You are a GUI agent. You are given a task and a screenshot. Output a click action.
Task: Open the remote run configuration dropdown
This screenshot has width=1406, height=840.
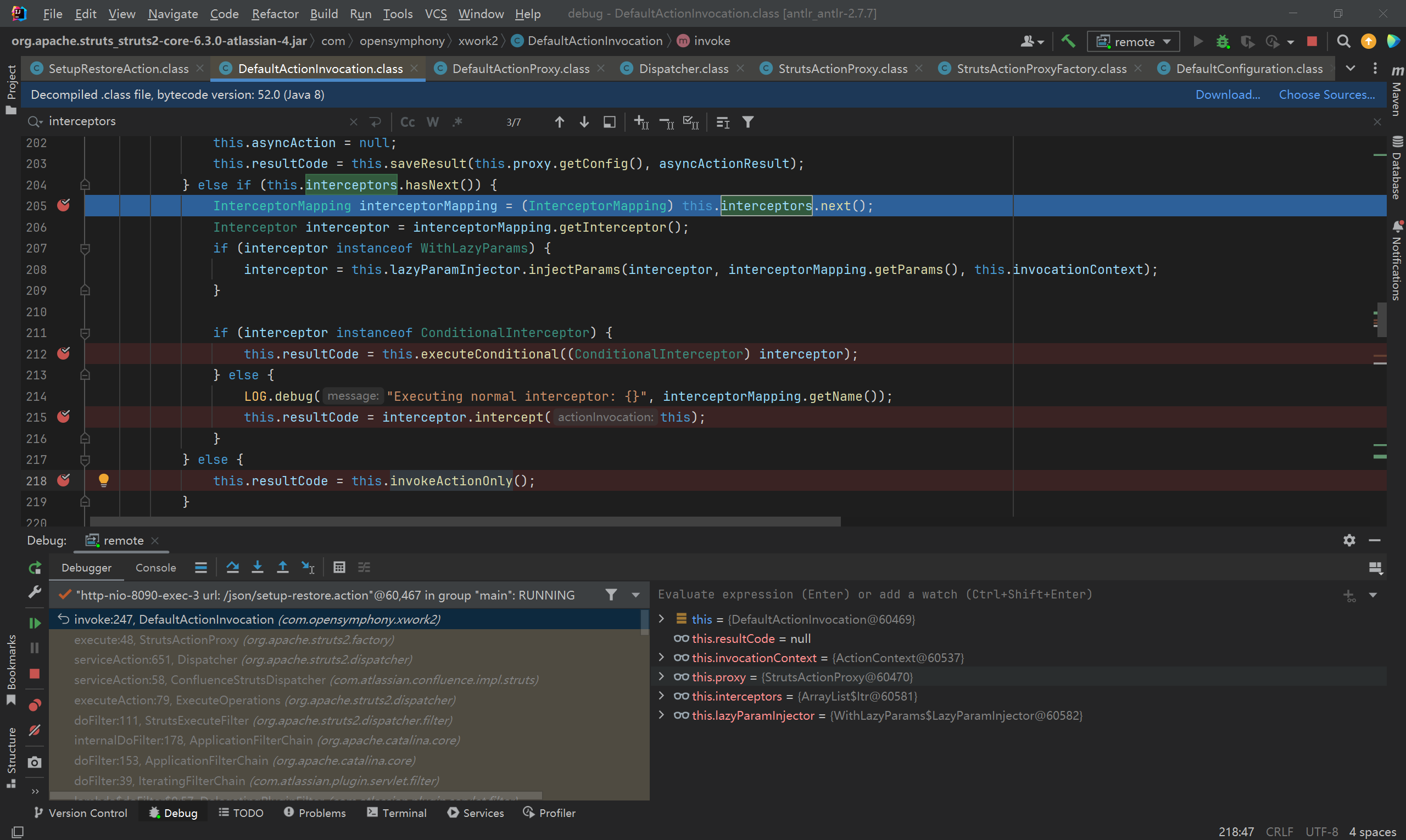(x=1133, y=41)
